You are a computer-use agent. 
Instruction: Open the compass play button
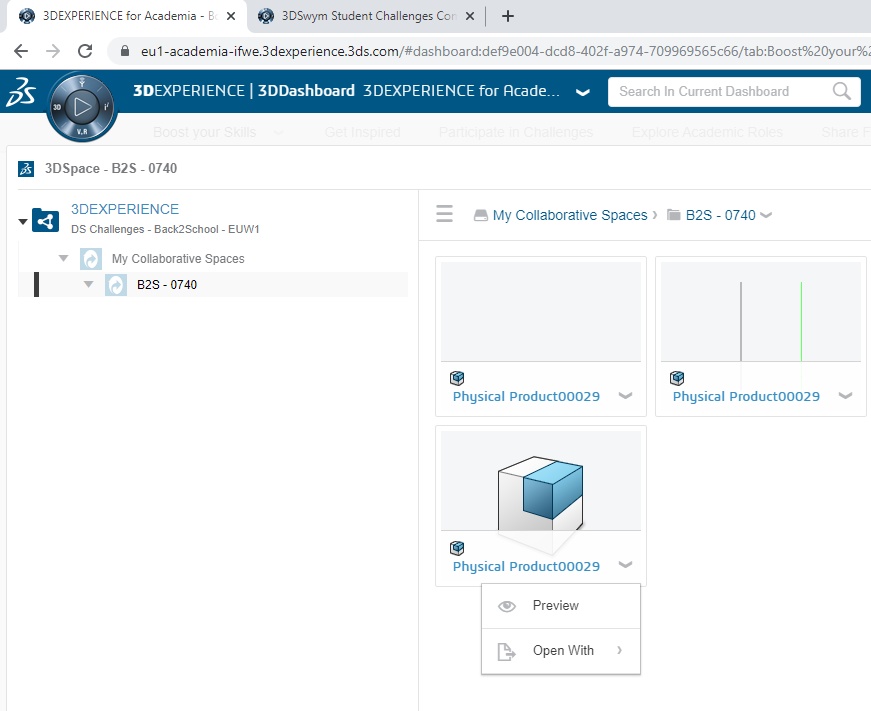tap(82, 106)
